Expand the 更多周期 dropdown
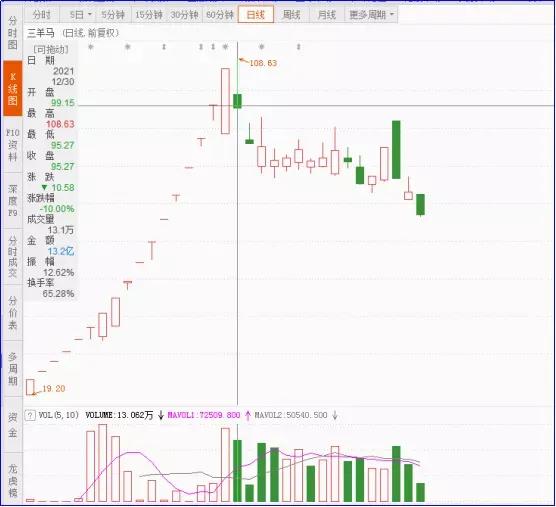 tap(371, 15)
